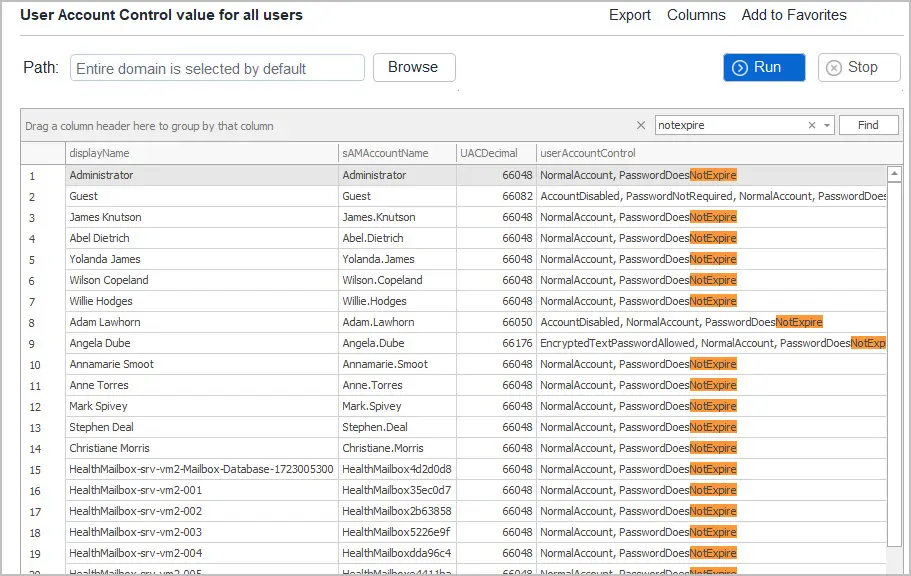Click row number 10 header
Viewport: 911px width, 576px height.
click(x=43, y=364)
